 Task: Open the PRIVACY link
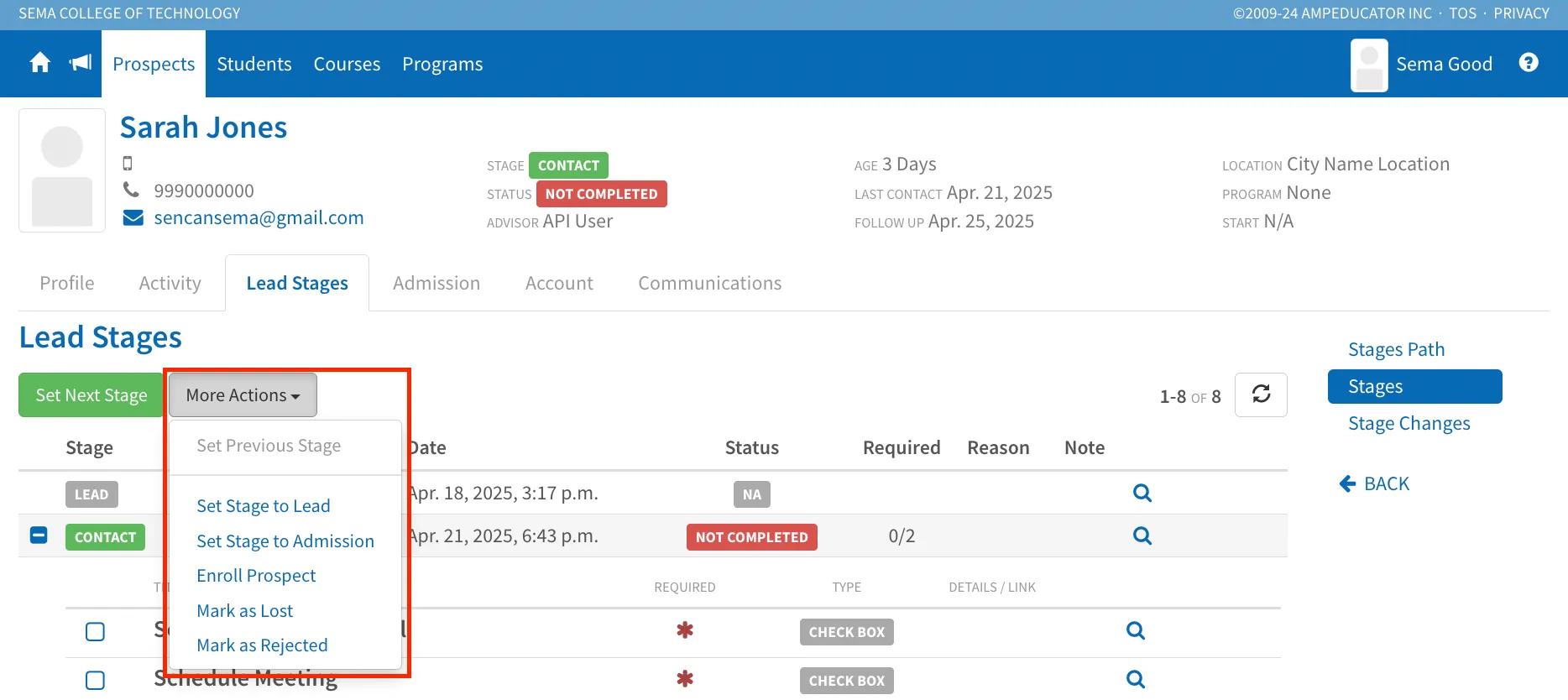pyautogui.click(x=1522, y=13)
